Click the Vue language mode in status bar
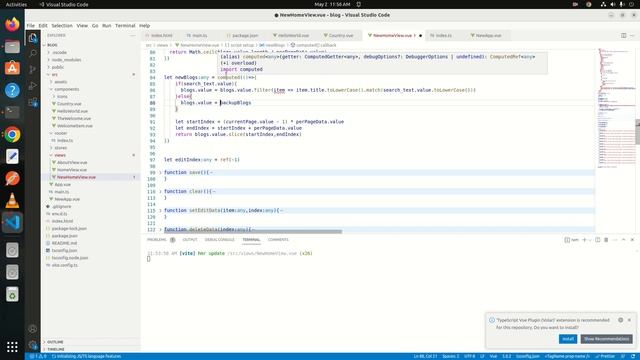This screenshot has width=640, height=360. pyautogui.click(x=493, y=356)
